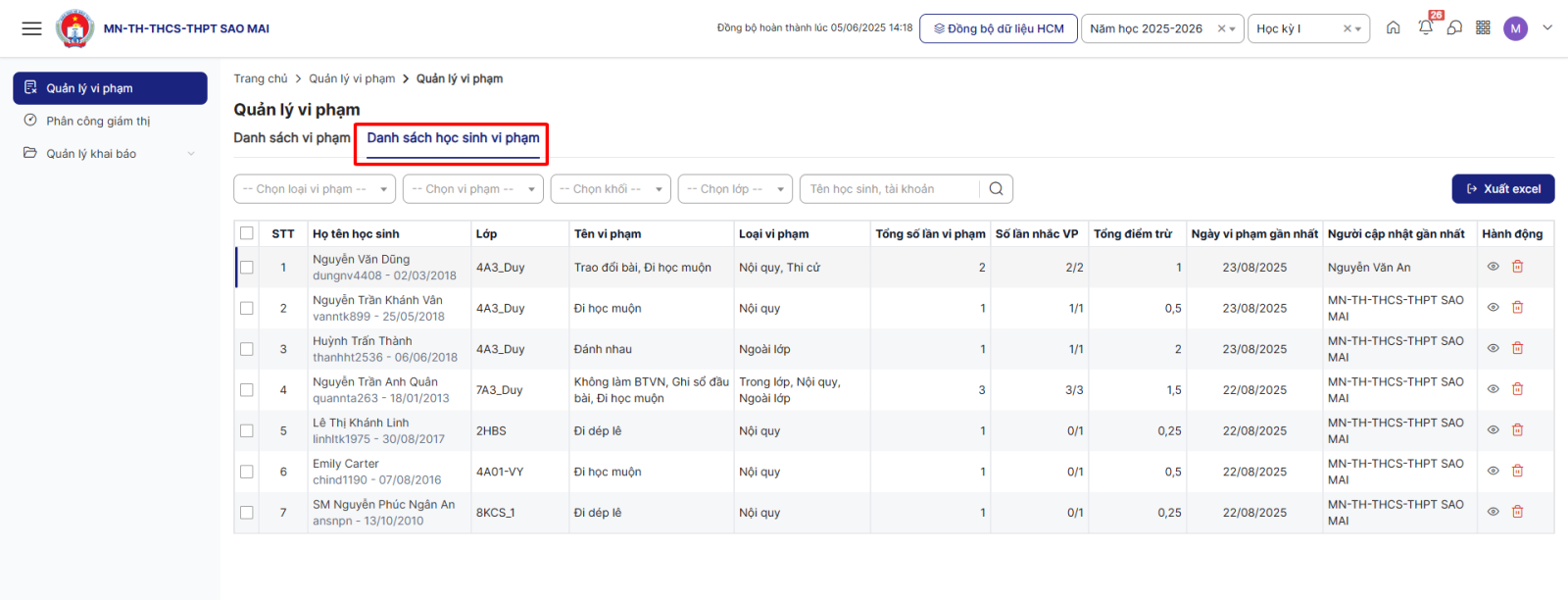This screenshot has width=1568, height=600.
Task: Click the purple user avatar M
Action: [x=1515, y=28]
